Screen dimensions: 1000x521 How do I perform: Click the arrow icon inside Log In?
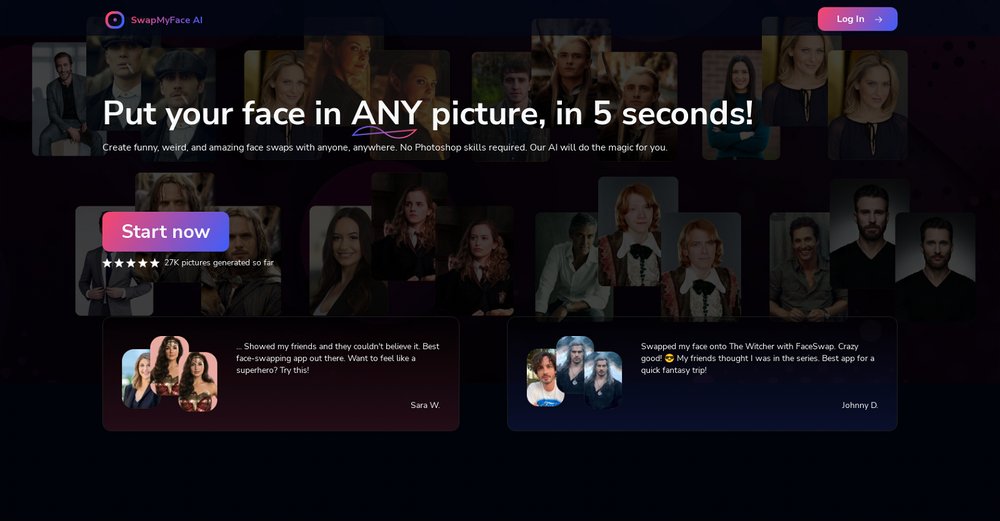click(x=878, y=19)
